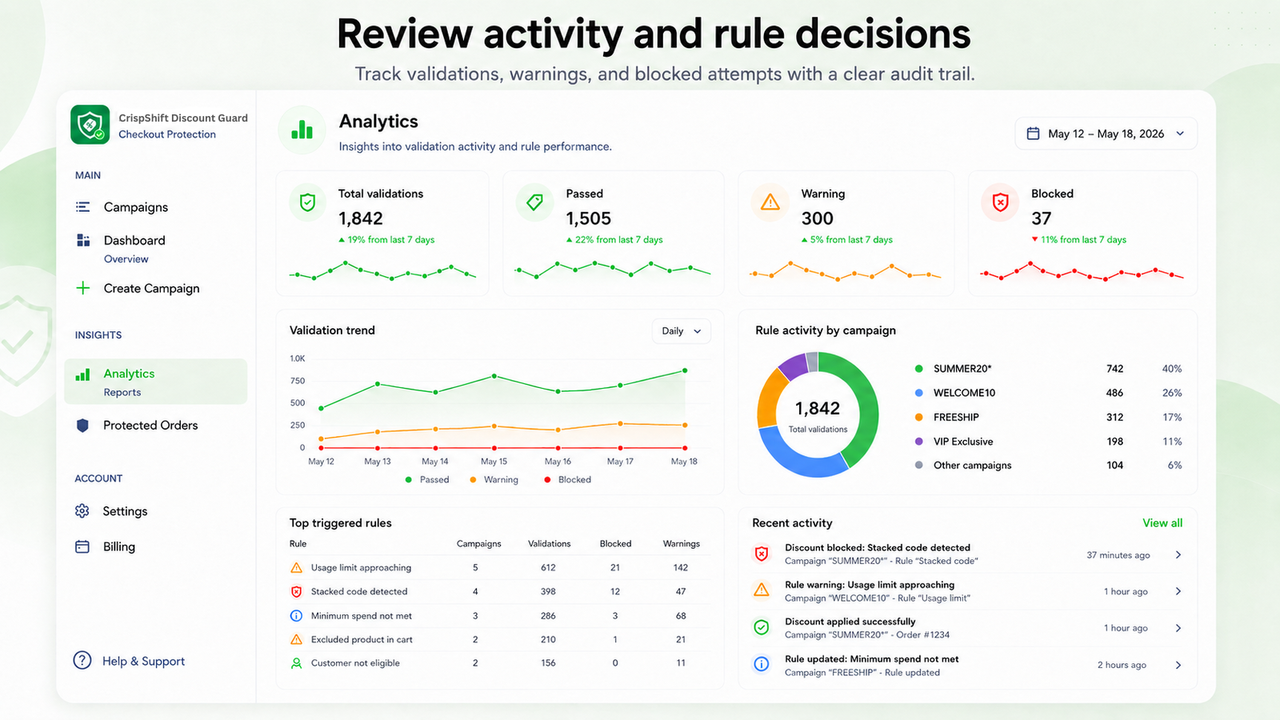Click the blue WELCOME10 legend dot
Screen dimensions: 1280x720
tap(919, 393)
